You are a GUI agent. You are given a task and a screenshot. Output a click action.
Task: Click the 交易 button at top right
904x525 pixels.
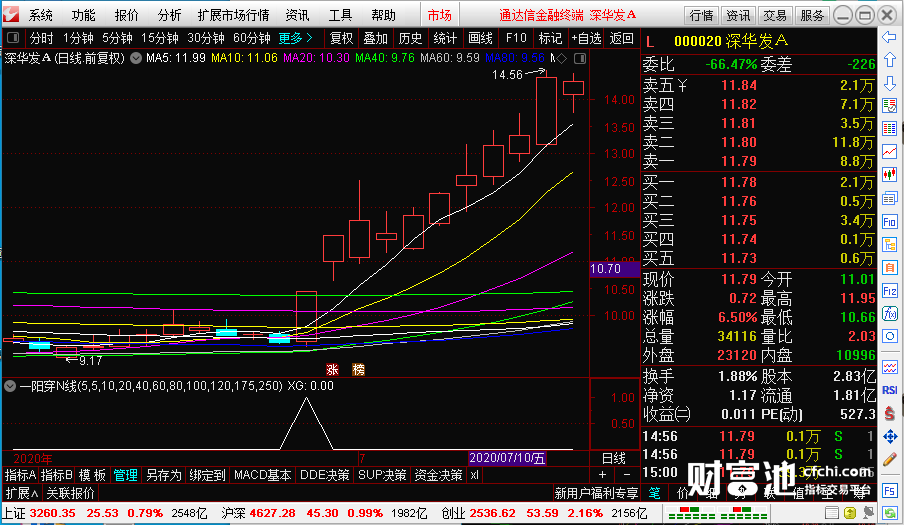(x=775, y=15)
